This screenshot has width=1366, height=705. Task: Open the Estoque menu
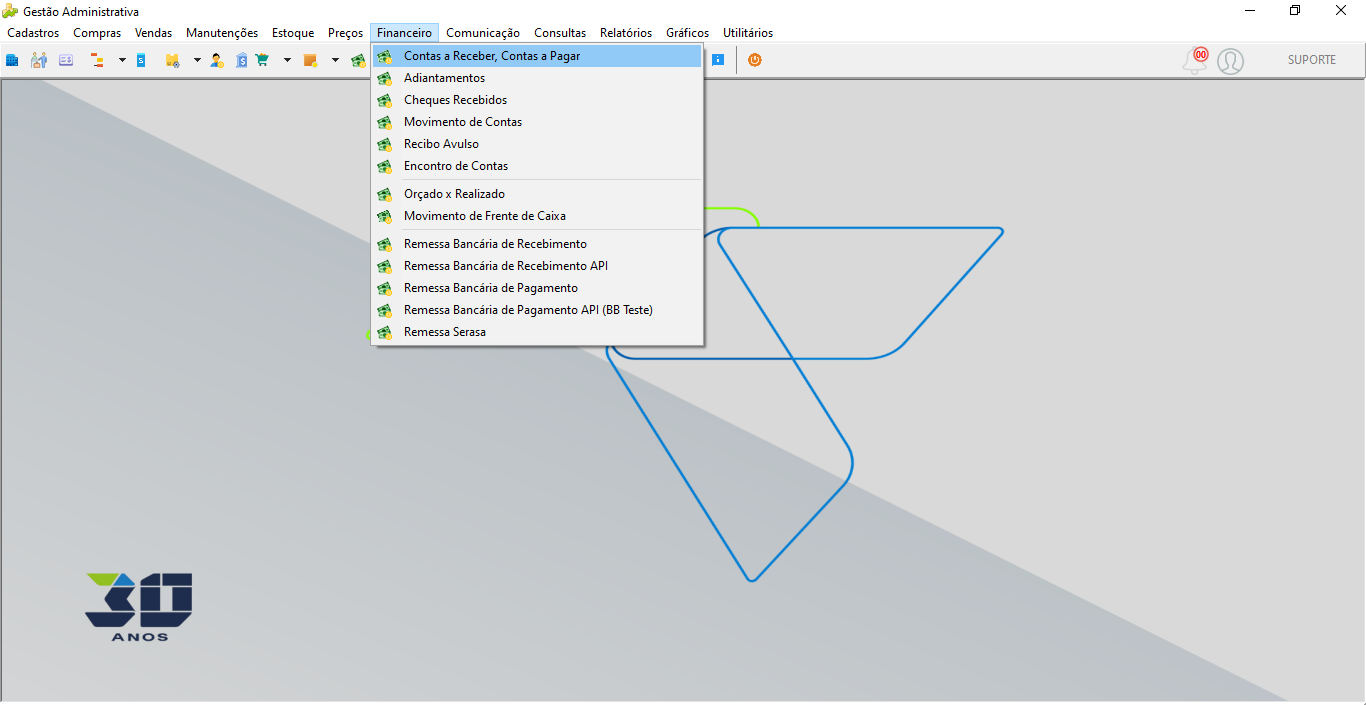293,33
